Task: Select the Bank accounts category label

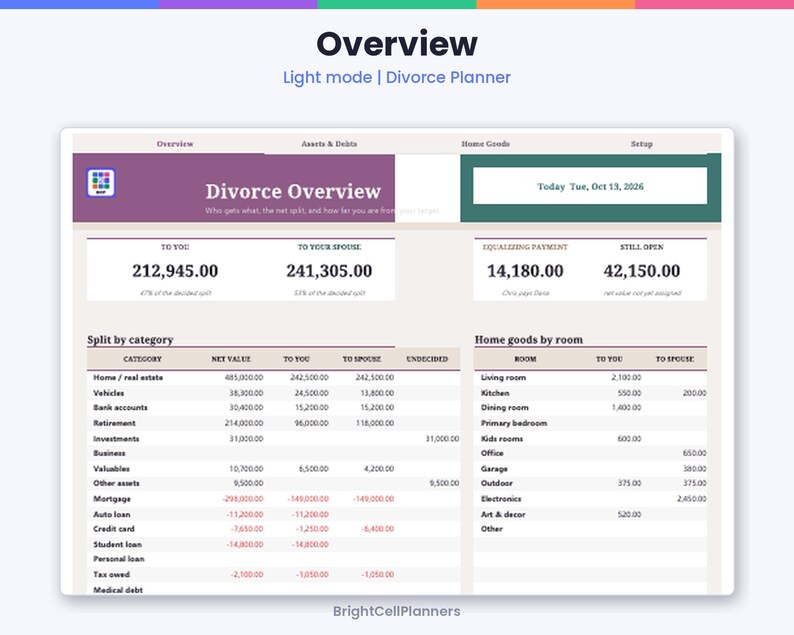Action: pos(120,408)
